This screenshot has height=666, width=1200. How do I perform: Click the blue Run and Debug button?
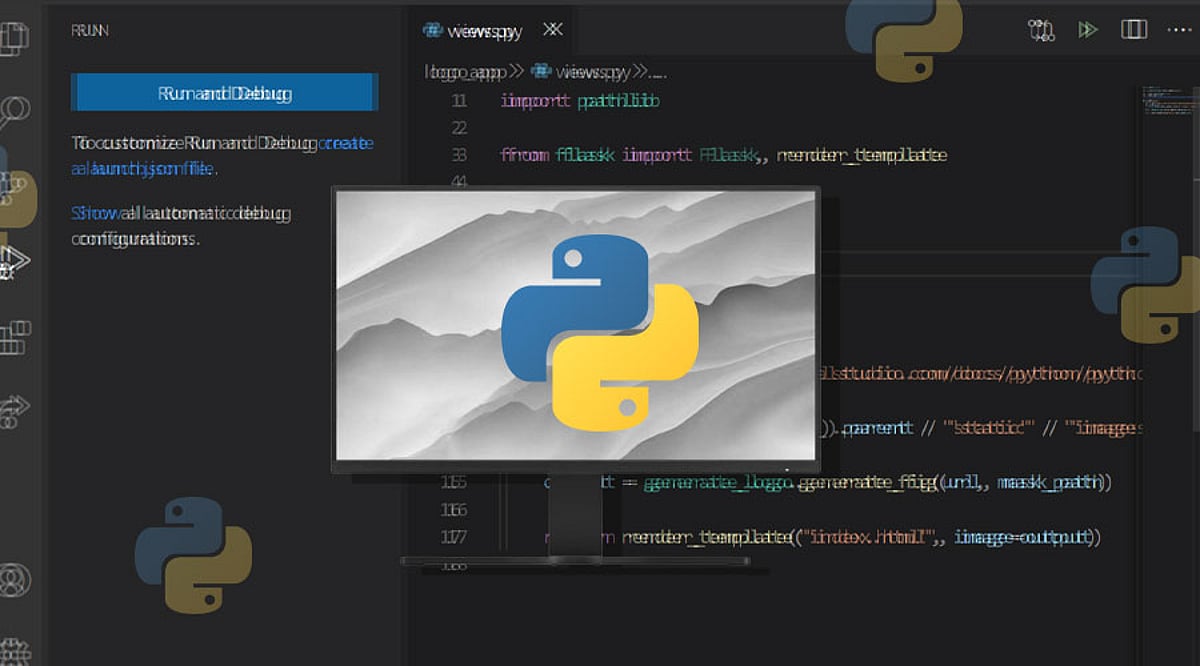click(x=223, y=92)
